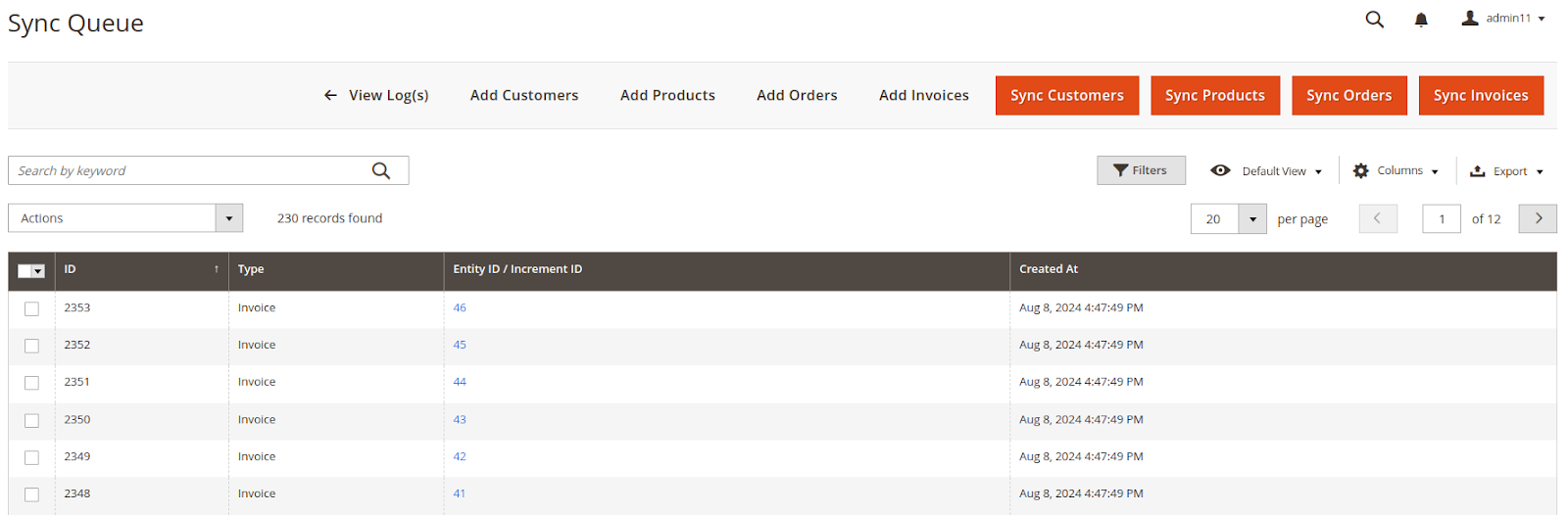
Task: Click the Export upload icon
Action: 1478,170
